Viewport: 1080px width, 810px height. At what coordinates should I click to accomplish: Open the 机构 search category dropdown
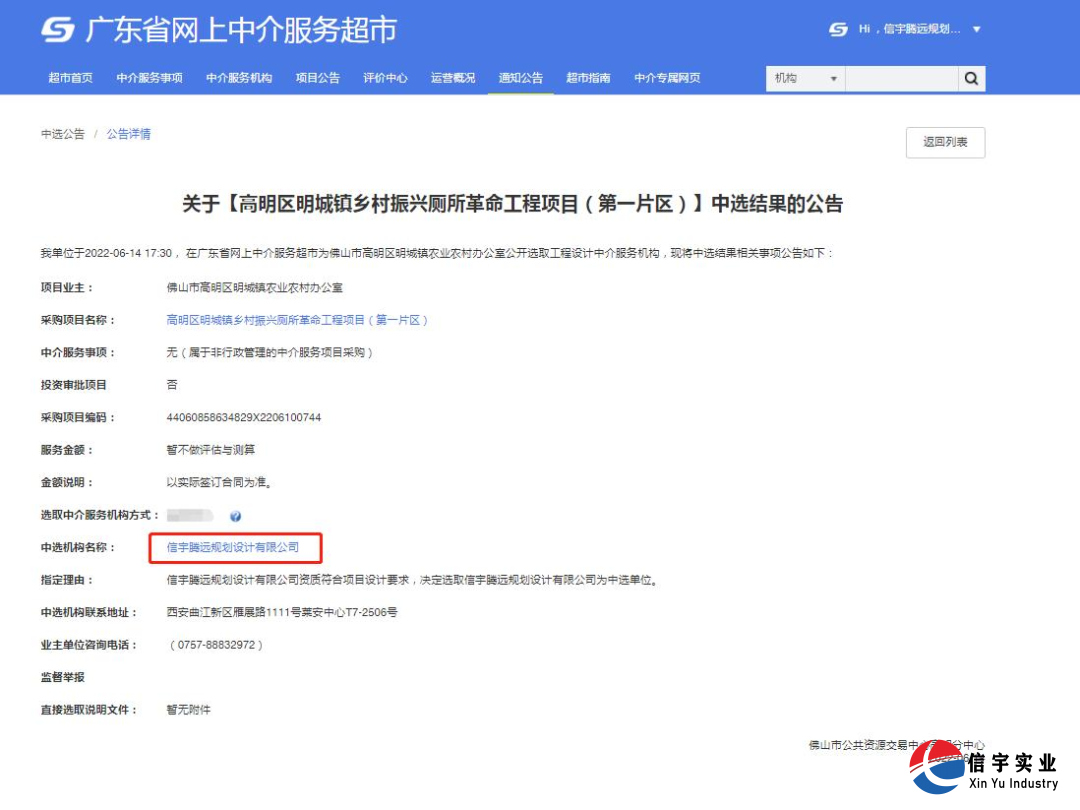click(x=805, y=78)
